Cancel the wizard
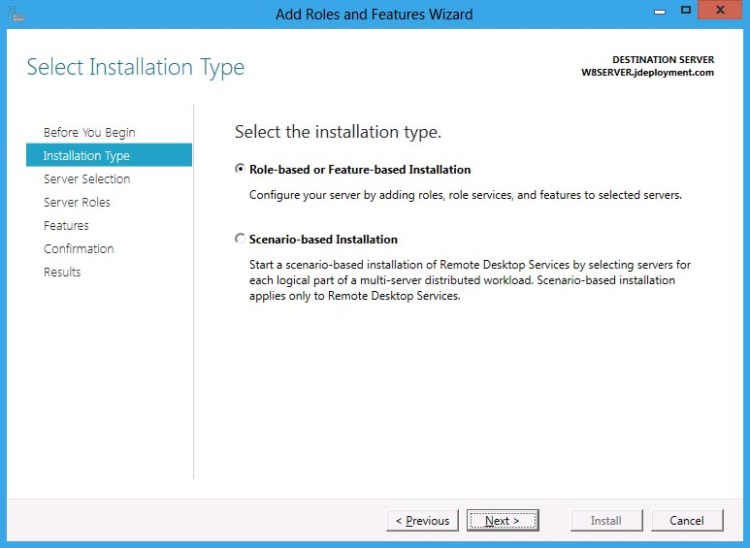The image size is (750, 548). [x=687, y=521]
